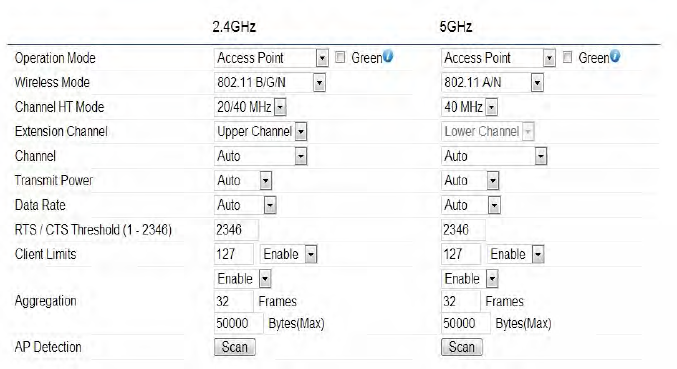Click the 5GHz Green info icon
This screenshot has height=369, width=677.
(615, 56)
